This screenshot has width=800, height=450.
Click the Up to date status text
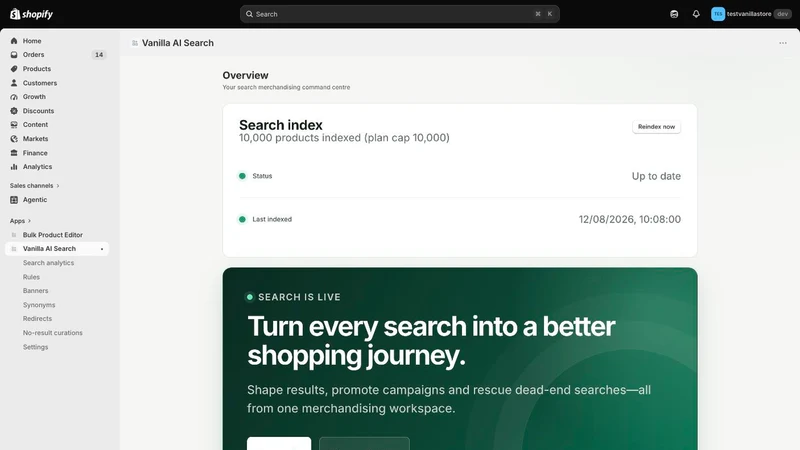656,176
